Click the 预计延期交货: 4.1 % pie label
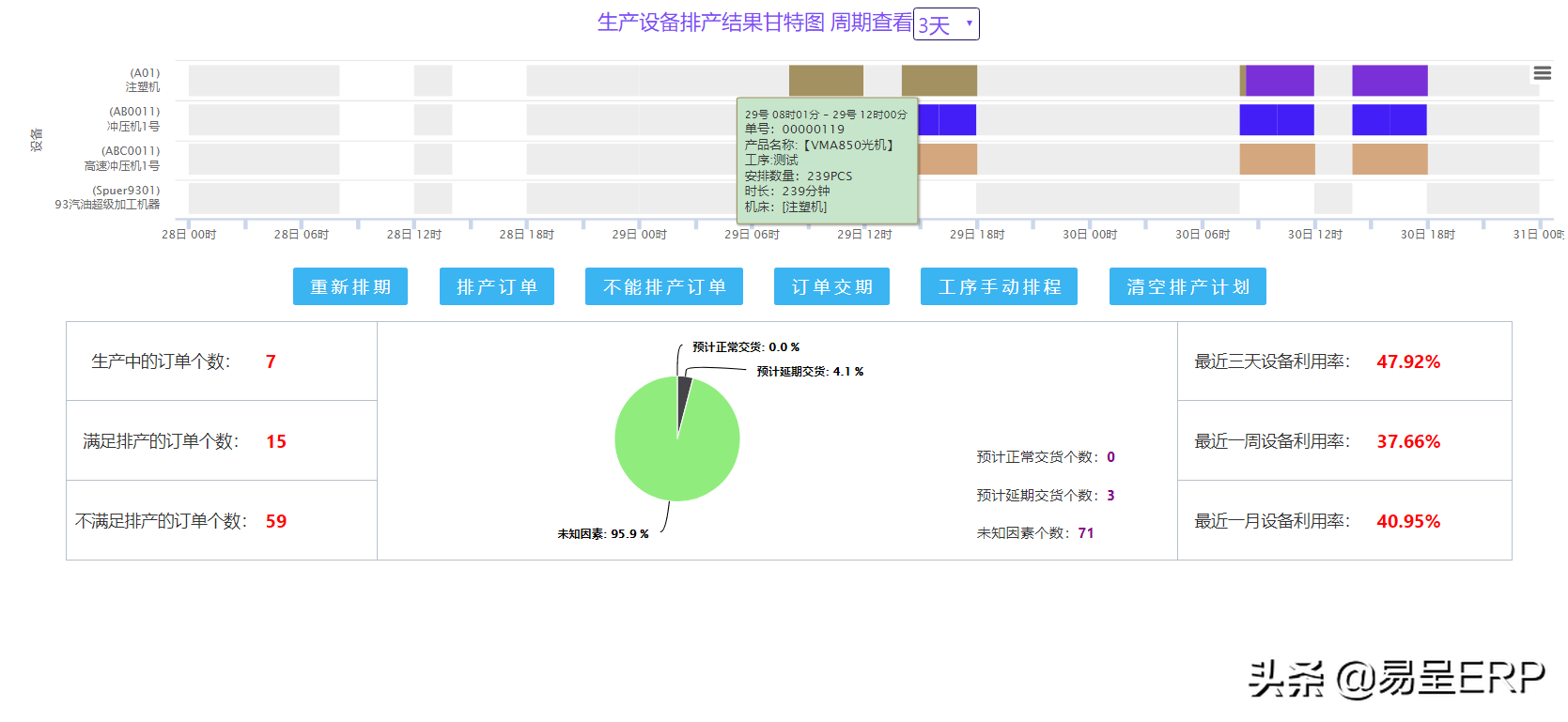The height and width of the screenshot is (722, 1568). [810, 372]
